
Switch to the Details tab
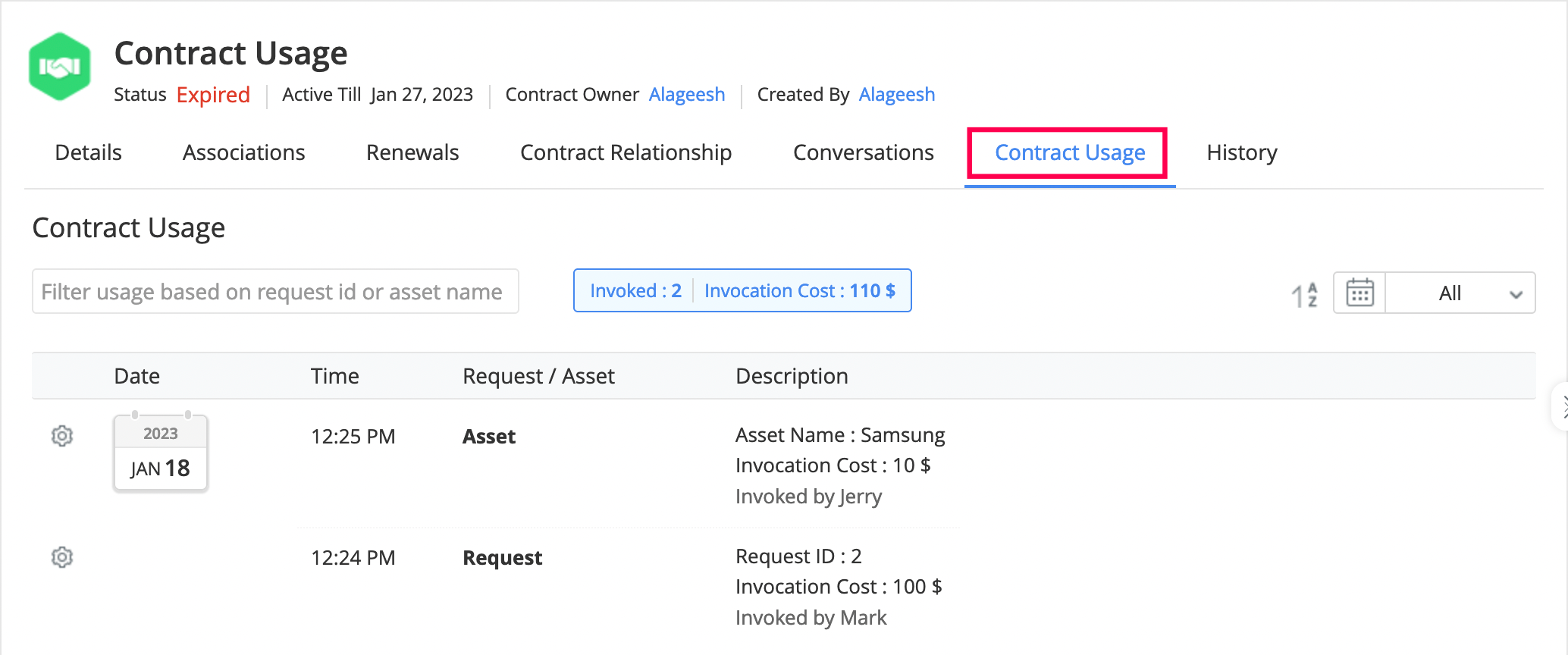[x=88, y=152]
